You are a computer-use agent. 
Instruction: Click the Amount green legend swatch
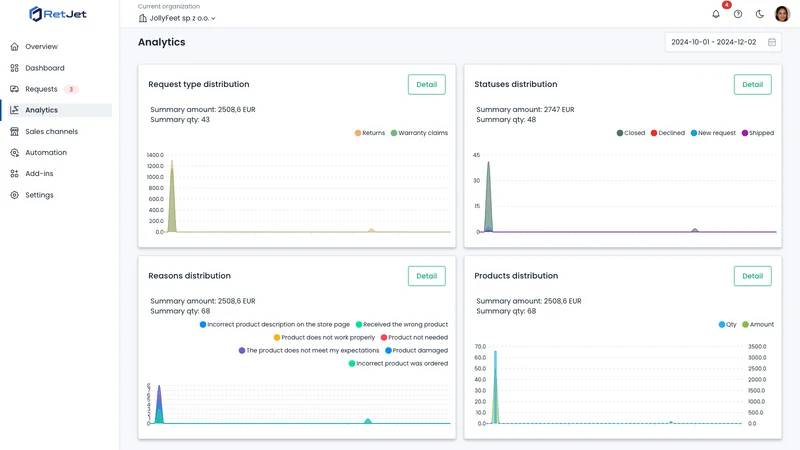point(745,324)
